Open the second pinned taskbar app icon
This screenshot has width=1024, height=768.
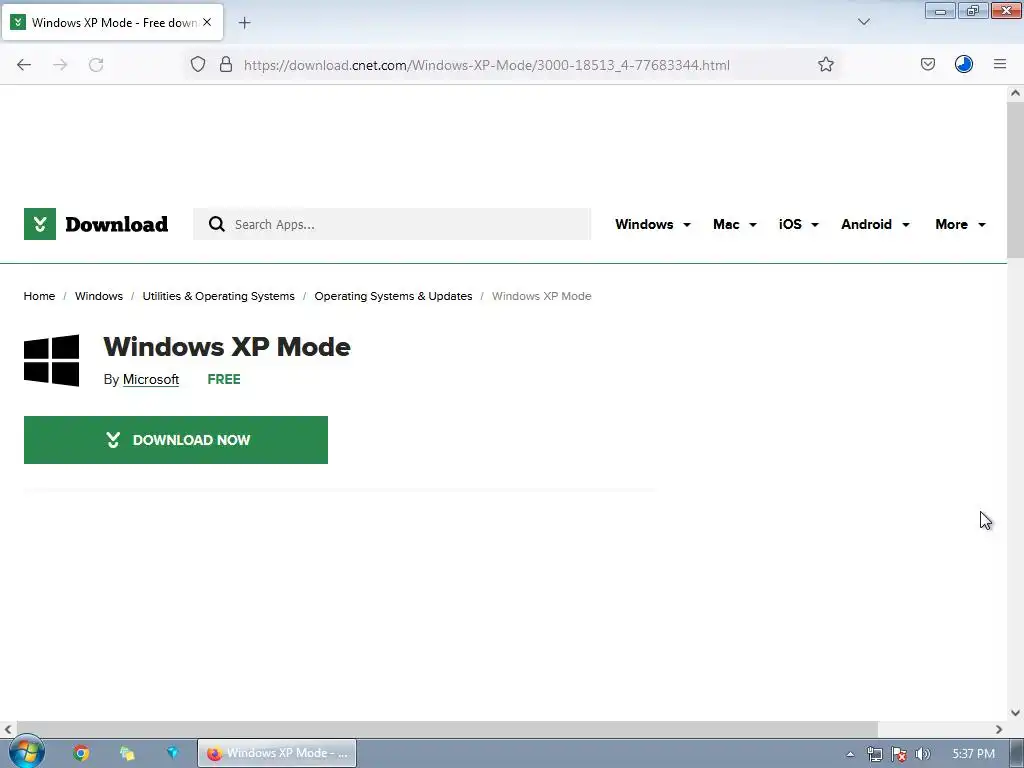coord(127,753)
